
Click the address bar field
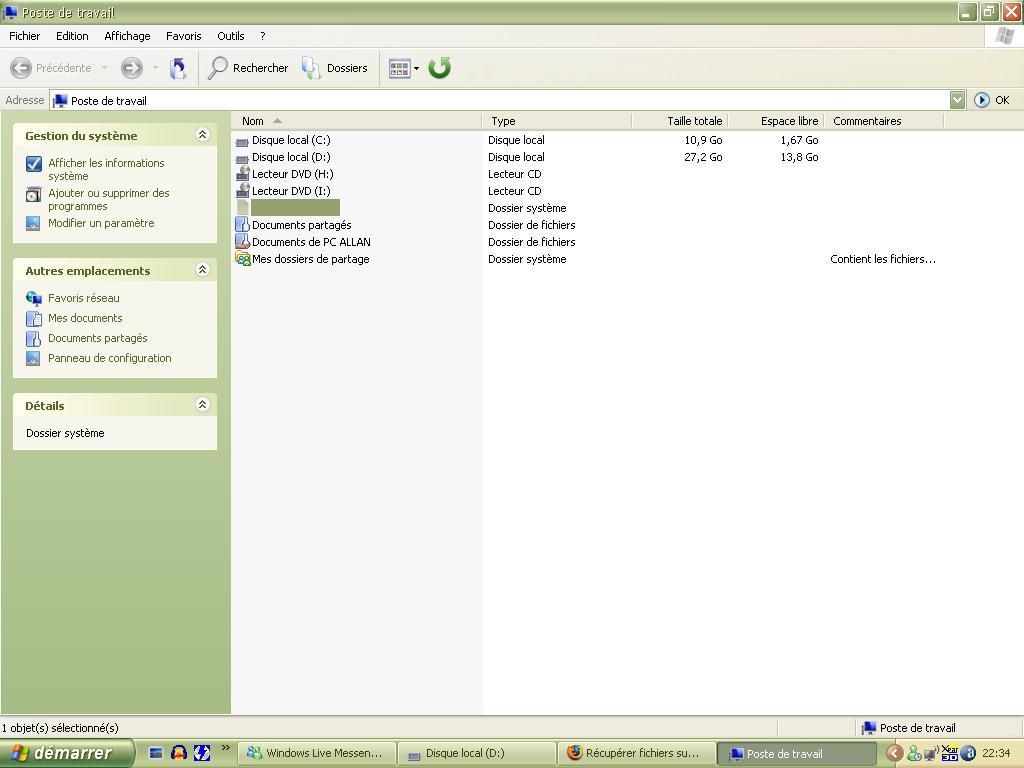500,101
